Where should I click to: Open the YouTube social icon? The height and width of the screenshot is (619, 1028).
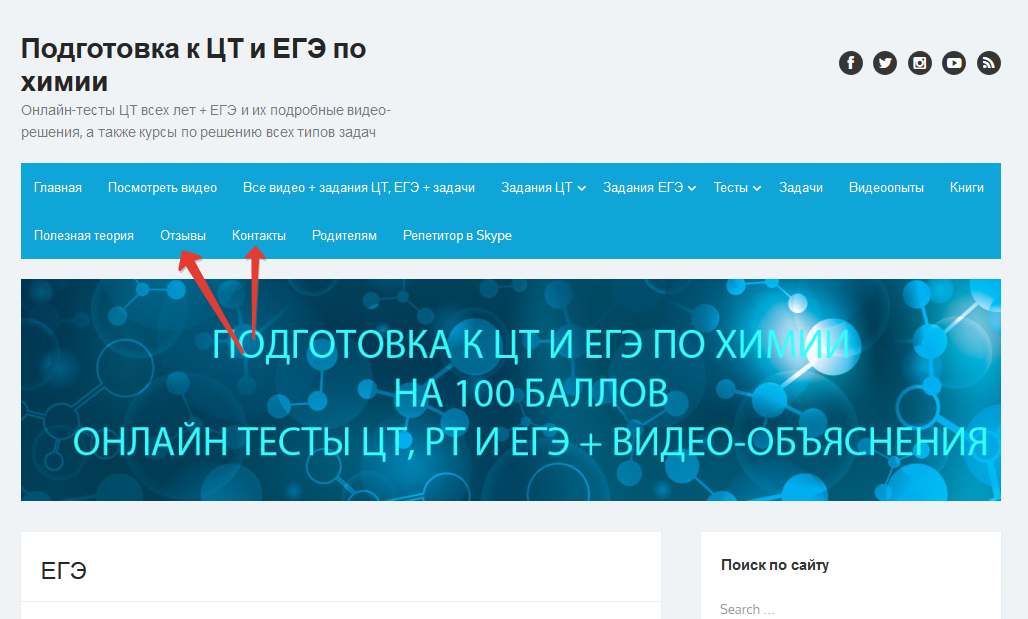coord(954,63)
